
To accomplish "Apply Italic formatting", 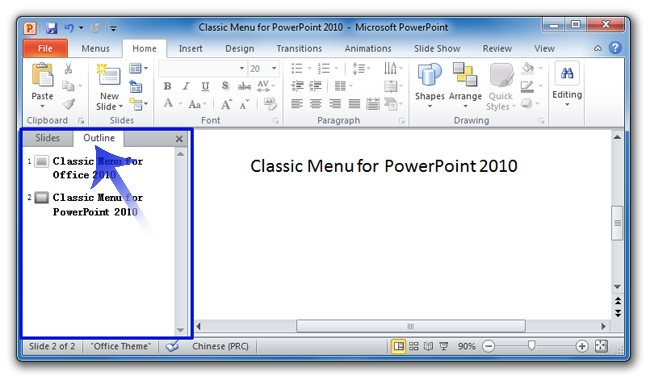I will (186, 86).
